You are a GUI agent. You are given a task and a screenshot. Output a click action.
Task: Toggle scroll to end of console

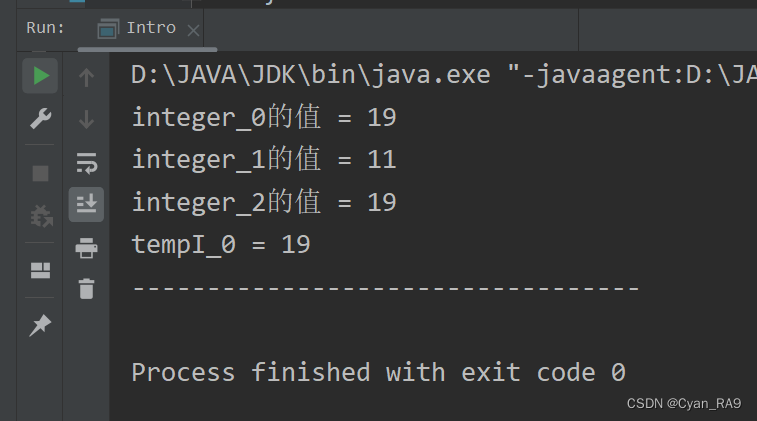tap(86, 204)
